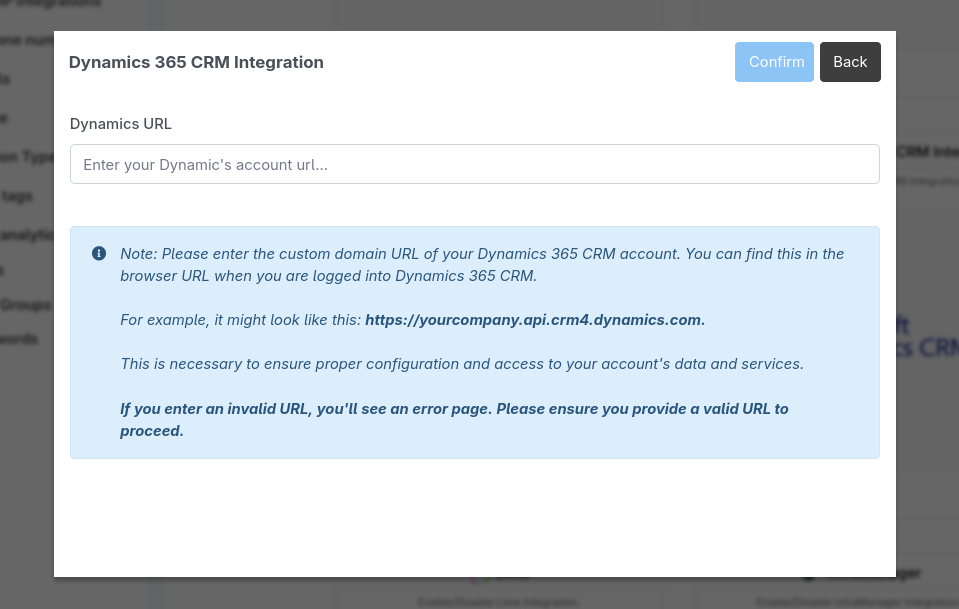Select the phone numbers sidebar item
Viewport: 959px width, 609px height.
28,40
